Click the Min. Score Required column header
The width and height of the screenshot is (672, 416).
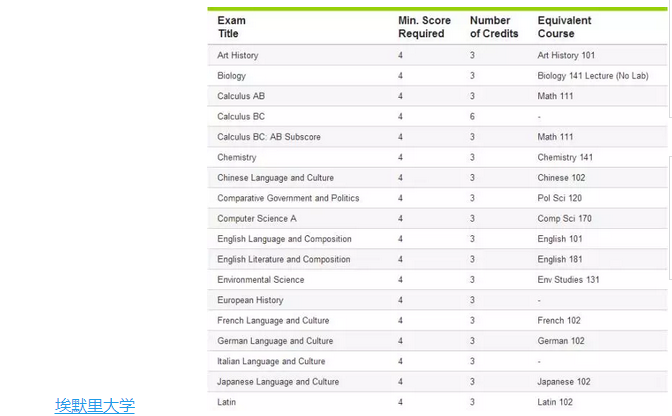424,27
